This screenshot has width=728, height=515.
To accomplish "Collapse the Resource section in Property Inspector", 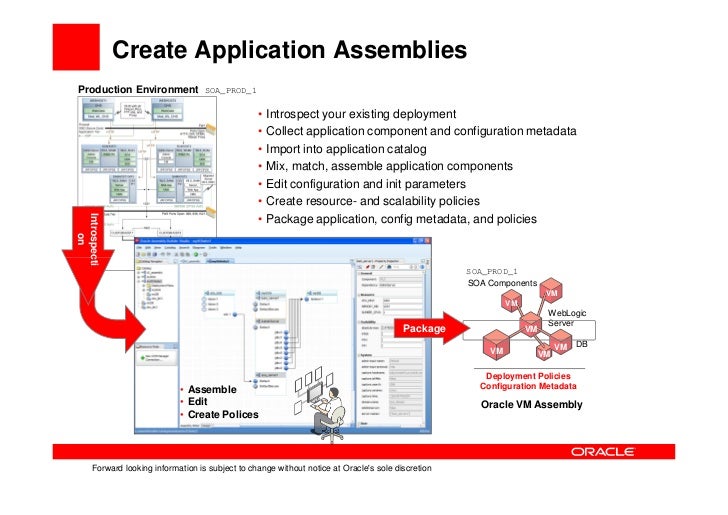I will pos(359,295).
